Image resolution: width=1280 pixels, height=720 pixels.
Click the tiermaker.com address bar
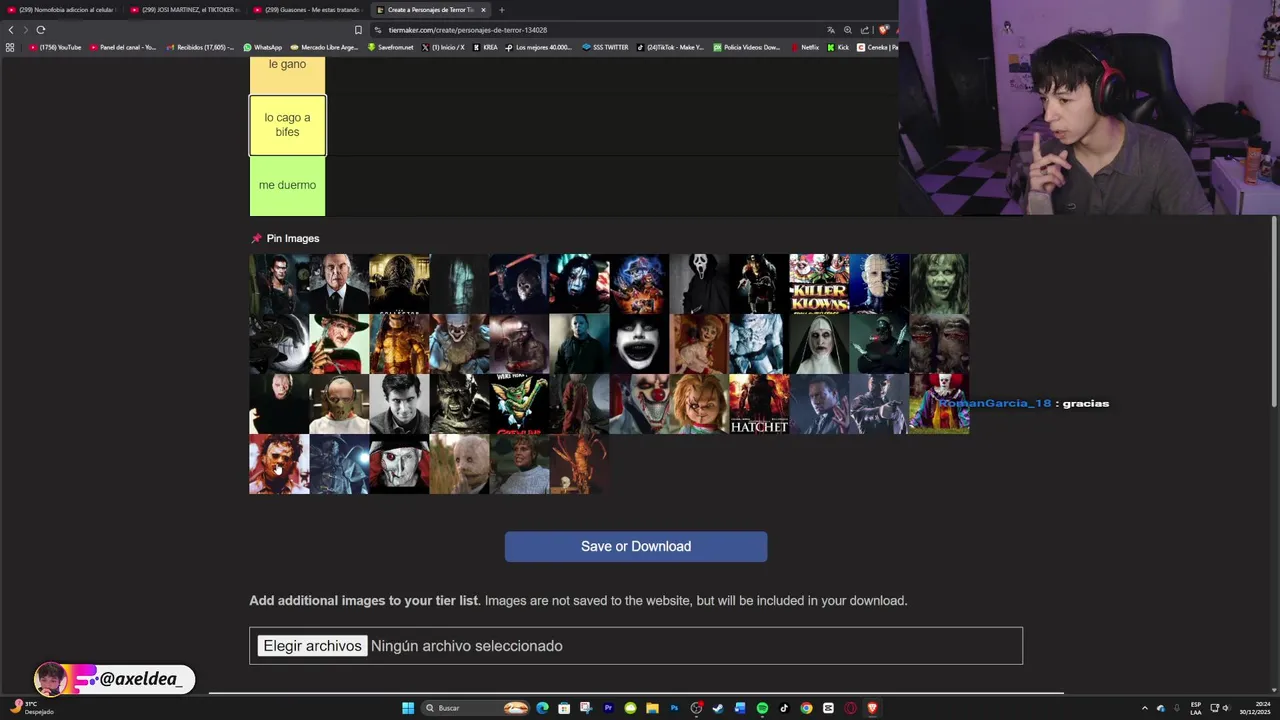pyautogui.click(x=600, y=30)
